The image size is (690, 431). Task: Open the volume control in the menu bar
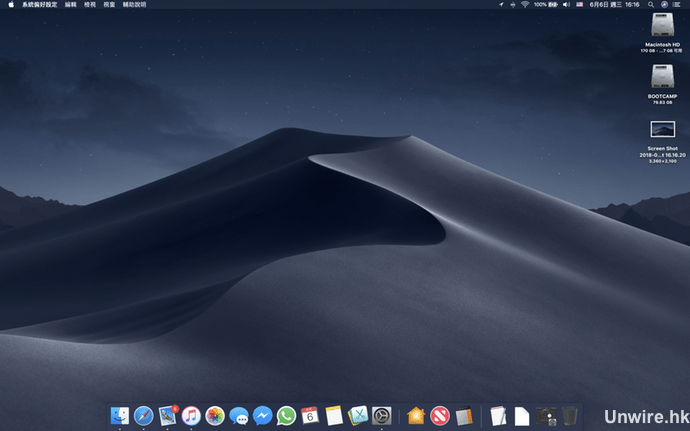coord(566,4)
